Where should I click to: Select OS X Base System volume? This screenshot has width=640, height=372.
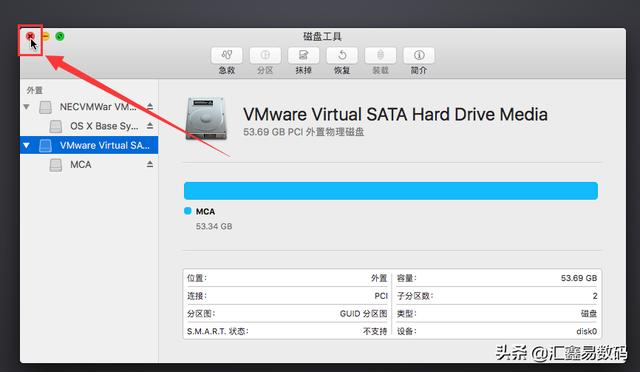89,126
